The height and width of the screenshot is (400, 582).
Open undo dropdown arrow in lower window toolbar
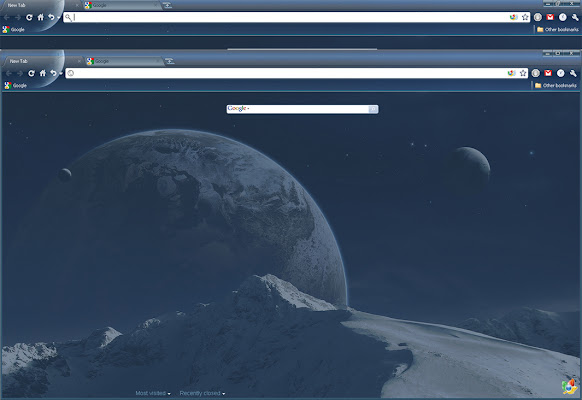point(61,74)
